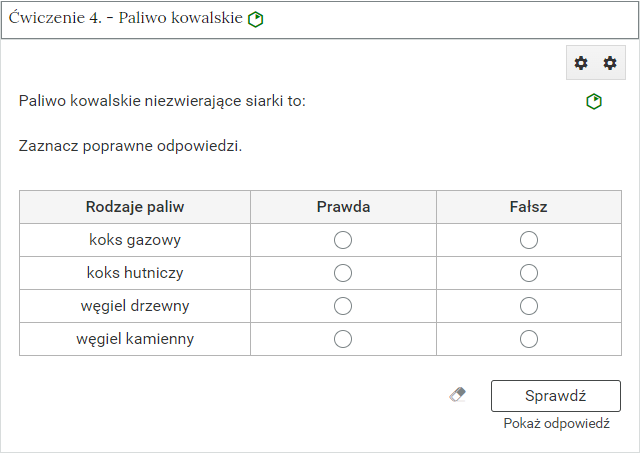
Task: Click the eraser icon to clear answers
Action: tap(458, 395)
